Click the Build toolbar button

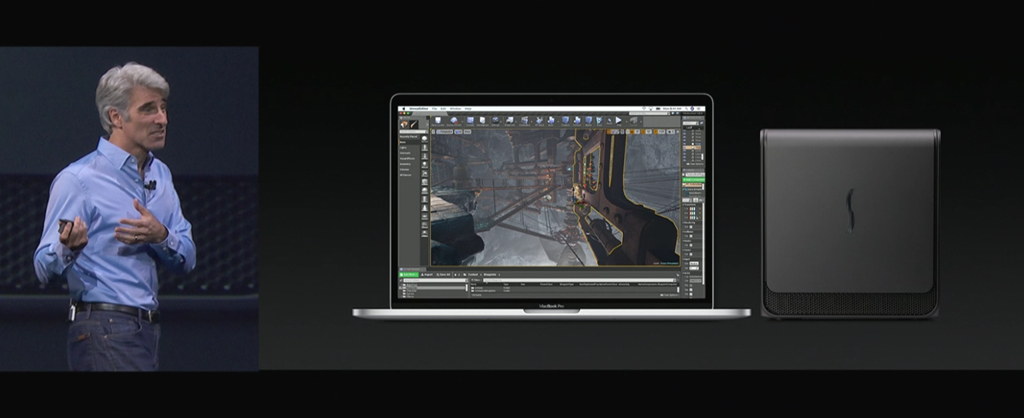pos(552,121)
